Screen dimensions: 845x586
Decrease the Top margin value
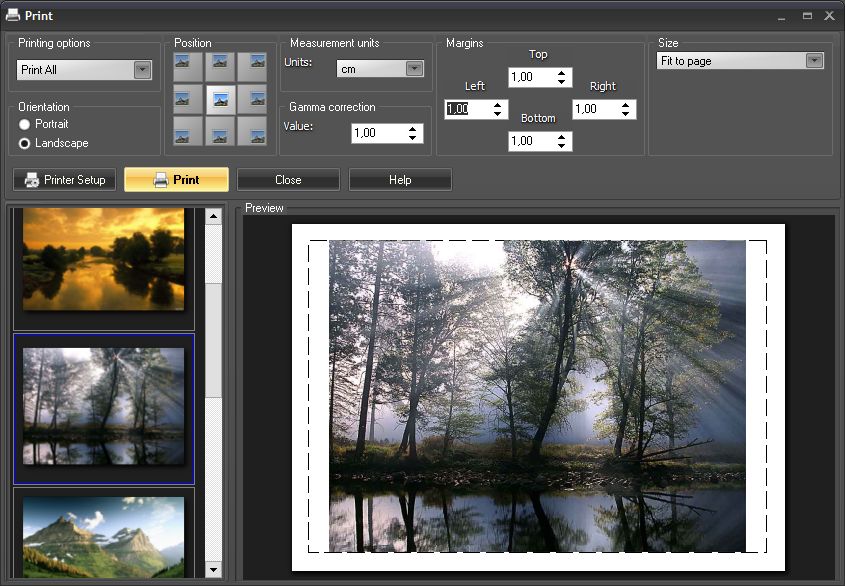point(562,82)
